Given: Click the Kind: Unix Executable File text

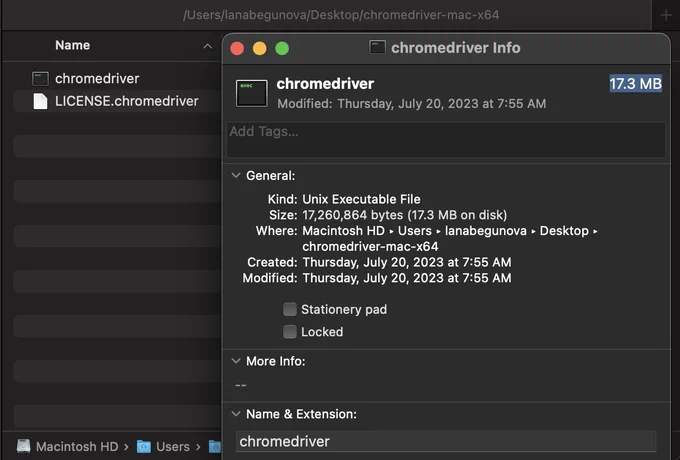Looking at the screenshot, I should click(344, 199).
